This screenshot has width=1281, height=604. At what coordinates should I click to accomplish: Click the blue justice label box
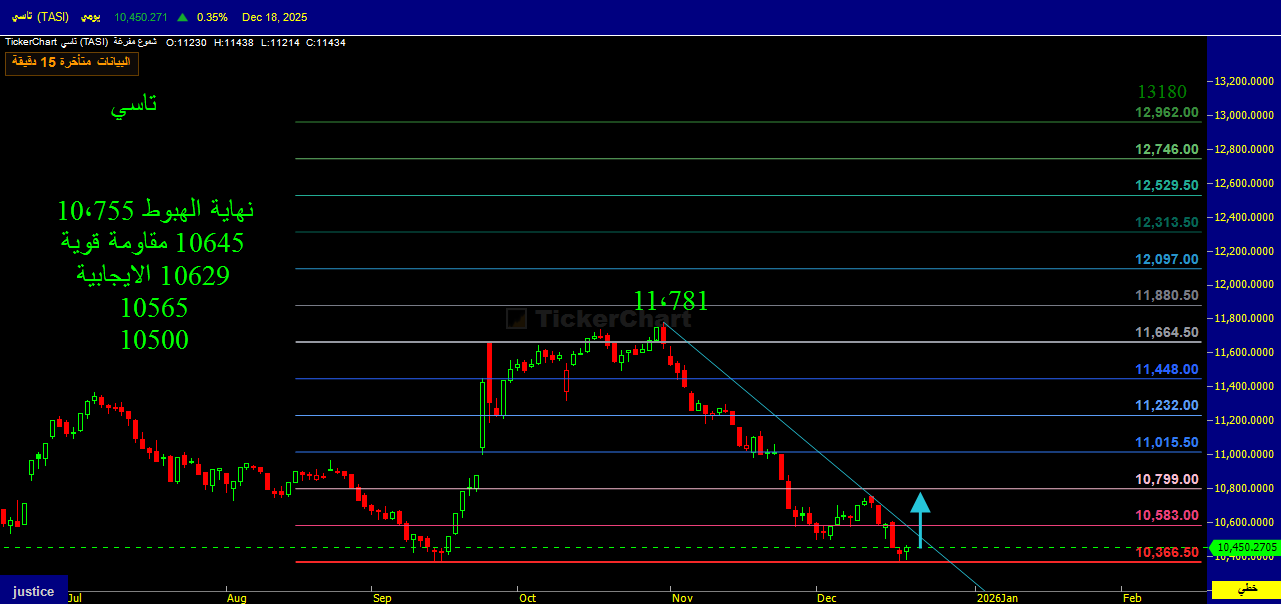click(33, 590)
